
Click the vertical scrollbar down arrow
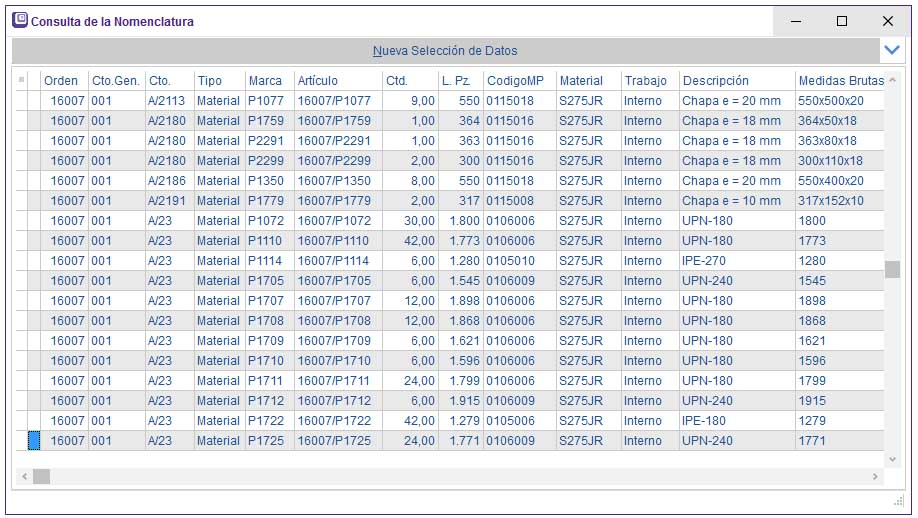pyautogui.click(x=893, y=459)
